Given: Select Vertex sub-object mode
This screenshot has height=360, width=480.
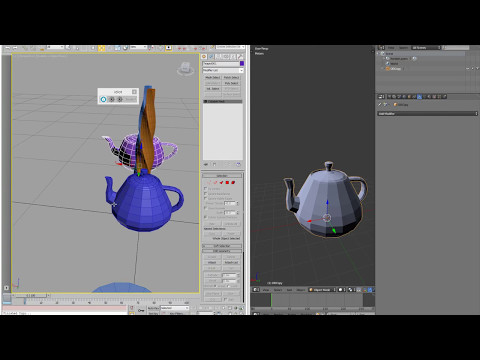Looking at the screenshot, I should click(209, 182).
